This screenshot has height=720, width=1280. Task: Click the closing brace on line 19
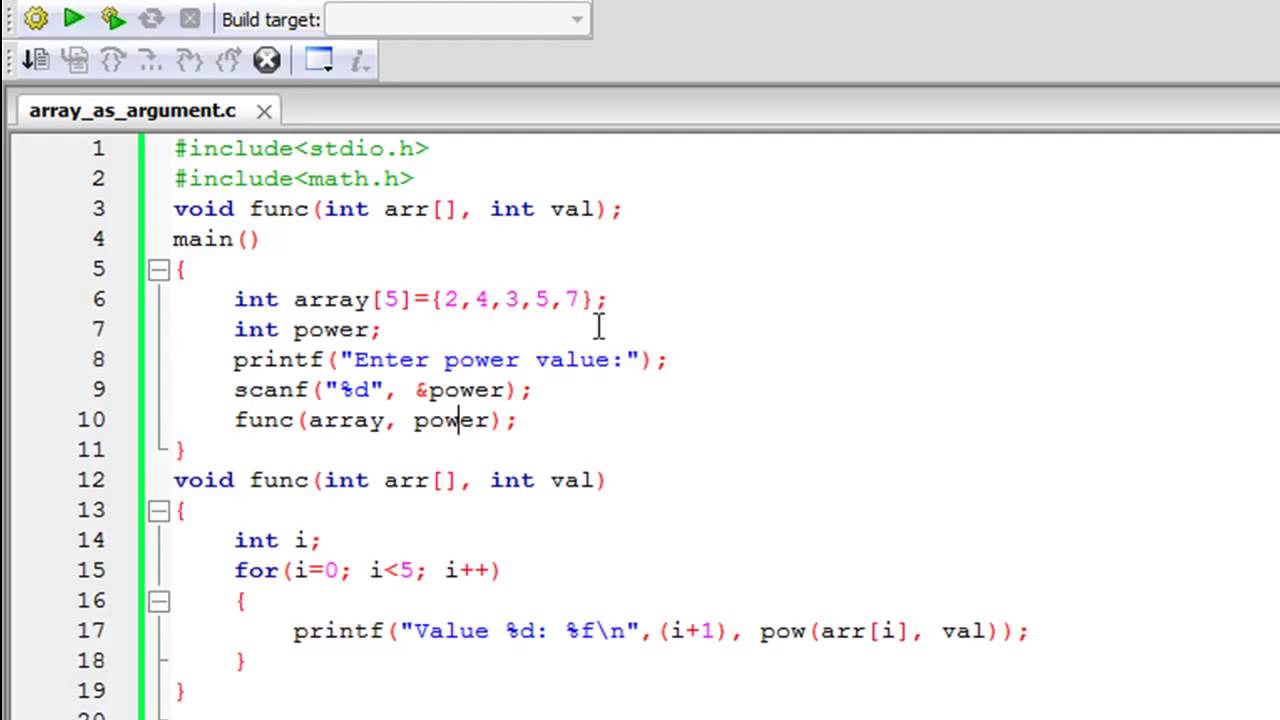180,691
